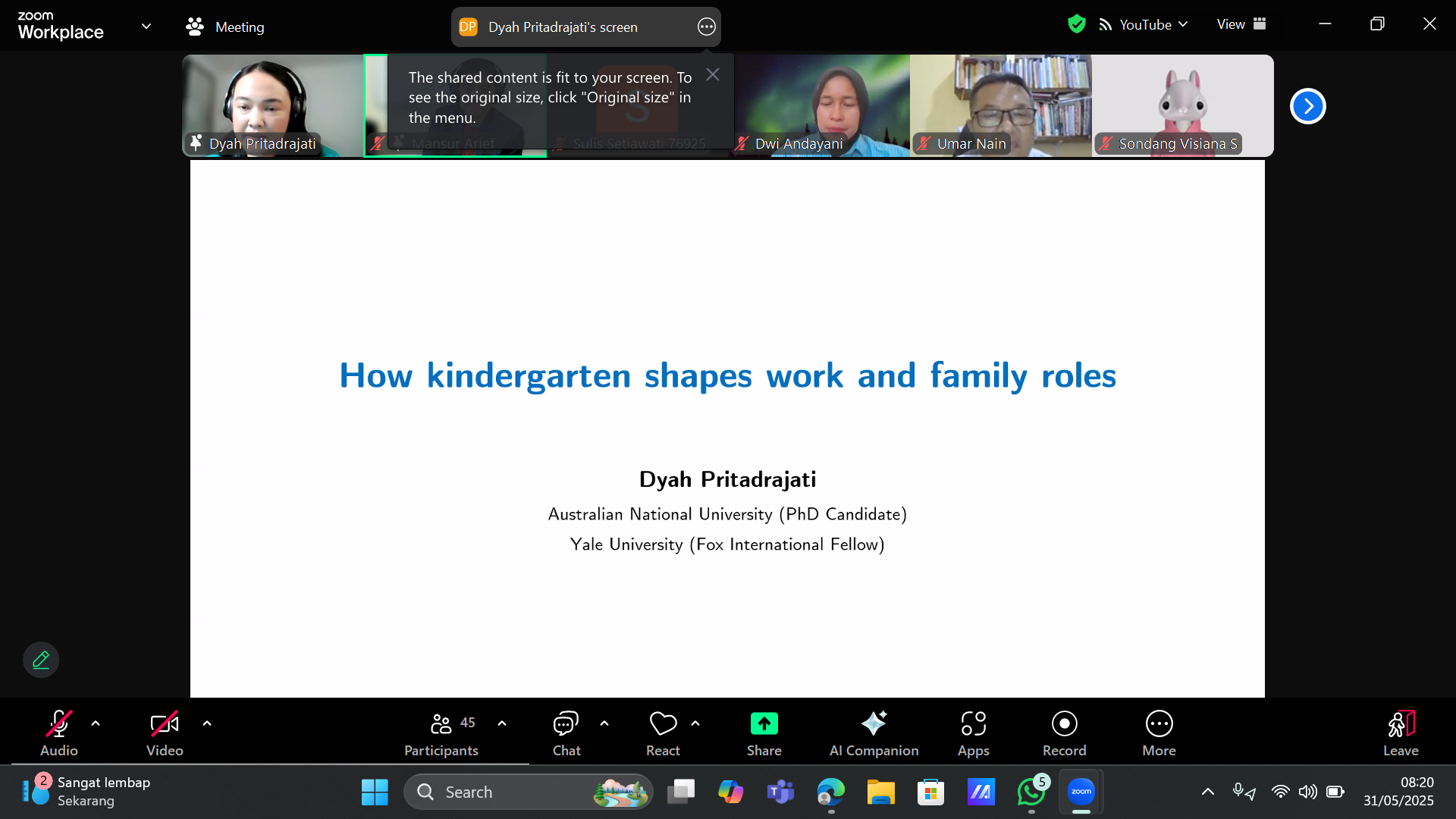Click the green Share screen button
Viewport: 1456px width, 819px height.
click(x=764, y=733)
